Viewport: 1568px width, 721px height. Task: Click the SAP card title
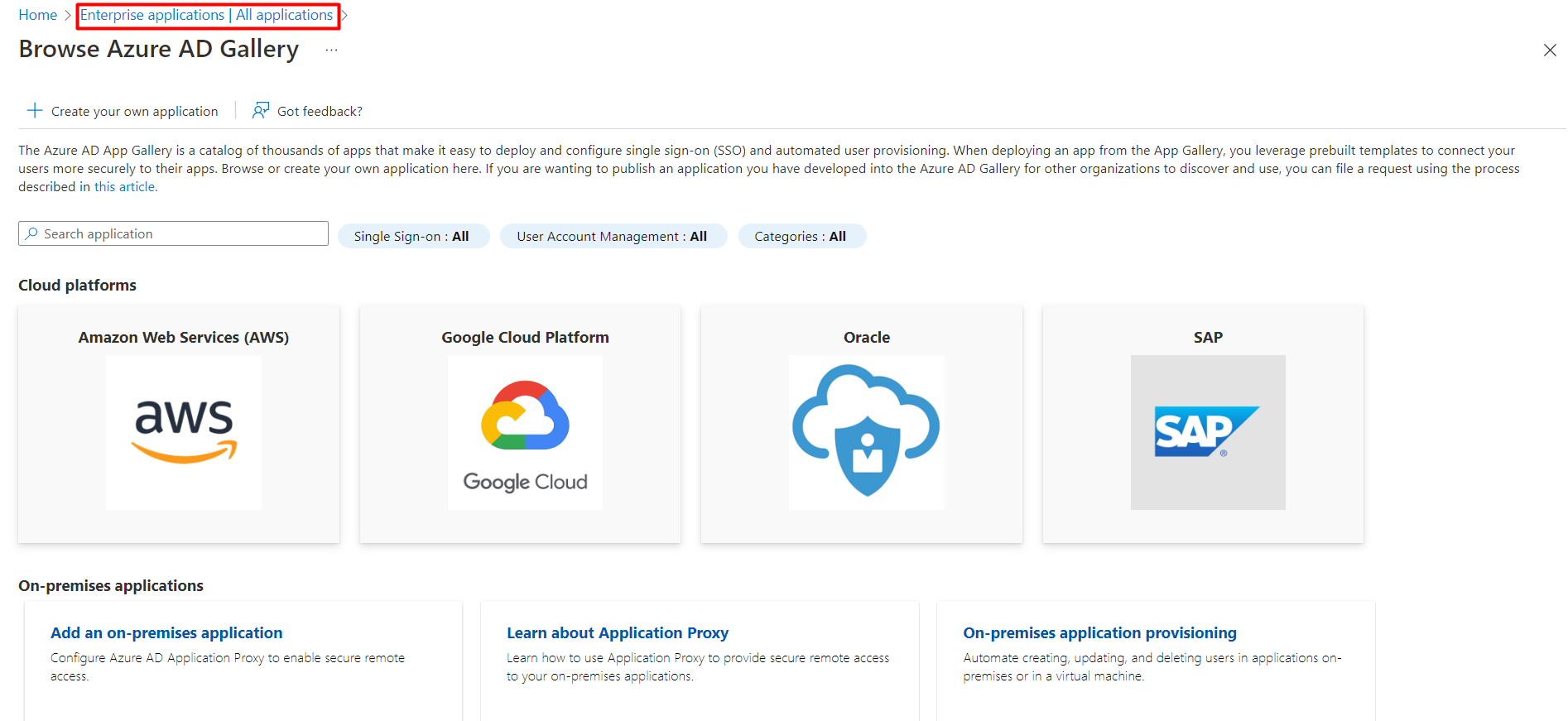(1208, 337)
